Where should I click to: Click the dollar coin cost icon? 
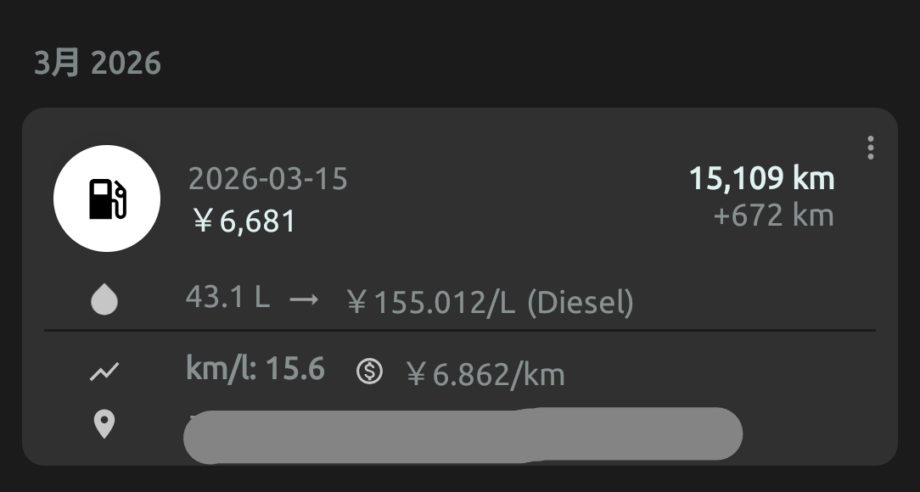pos(369,372)
